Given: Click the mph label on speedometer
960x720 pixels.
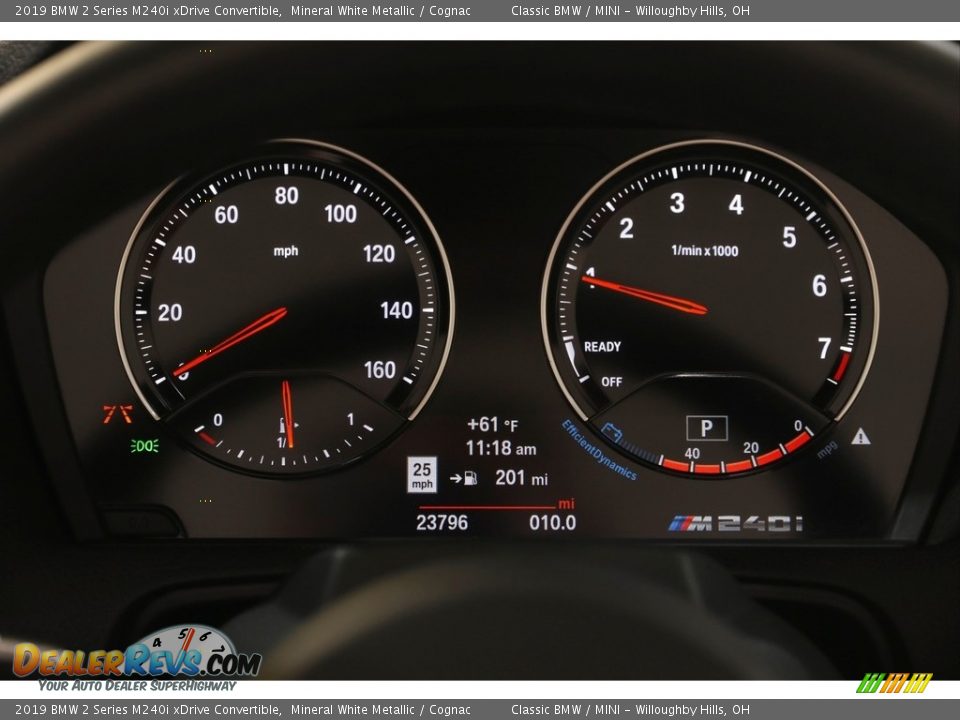Looking at the screenshot, I should [286, 251].
